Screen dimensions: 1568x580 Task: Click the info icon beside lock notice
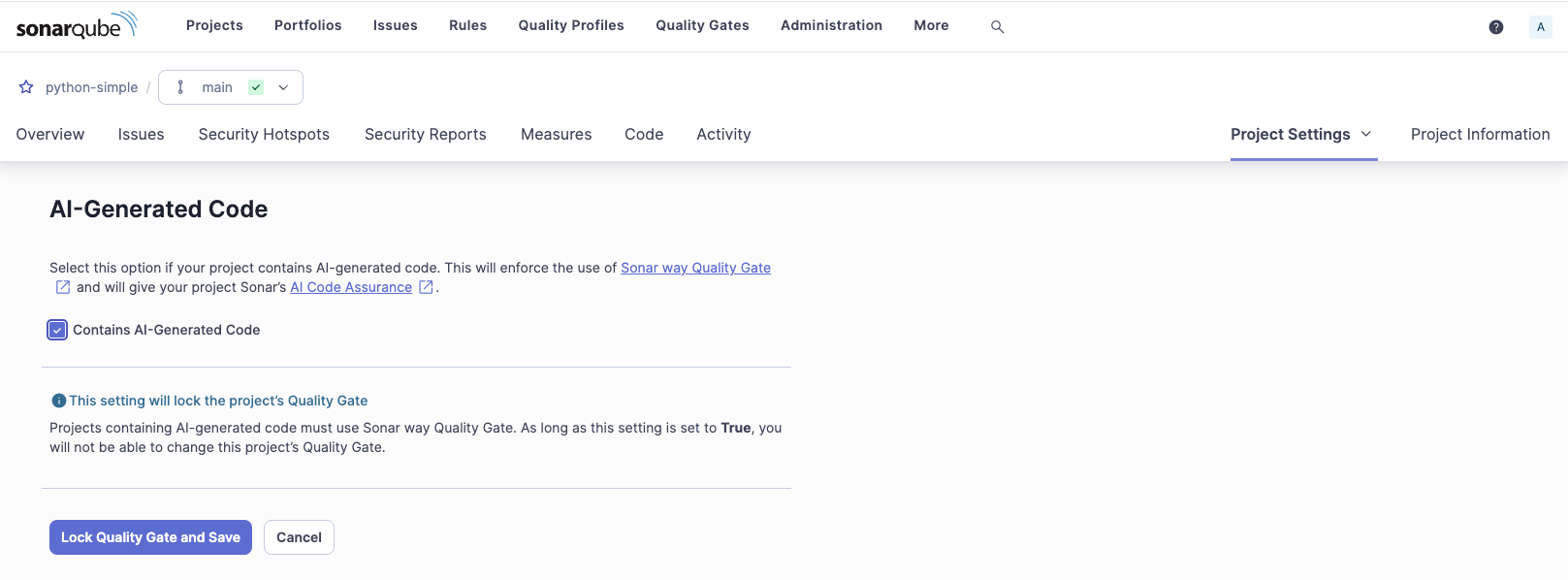pos(58,401)
